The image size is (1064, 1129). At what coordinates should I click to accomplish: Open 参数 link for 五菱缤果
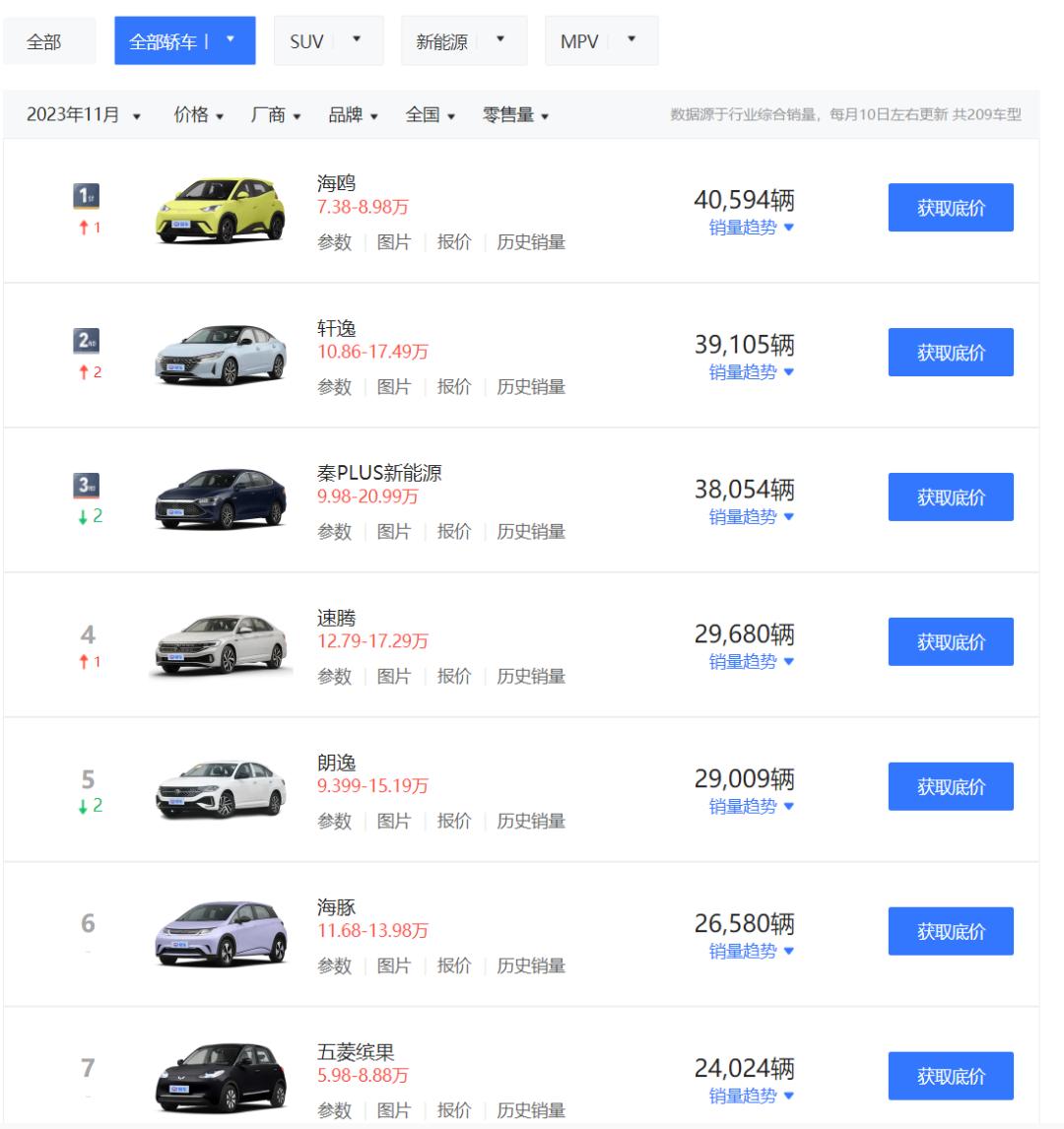tap(334, 1111)
